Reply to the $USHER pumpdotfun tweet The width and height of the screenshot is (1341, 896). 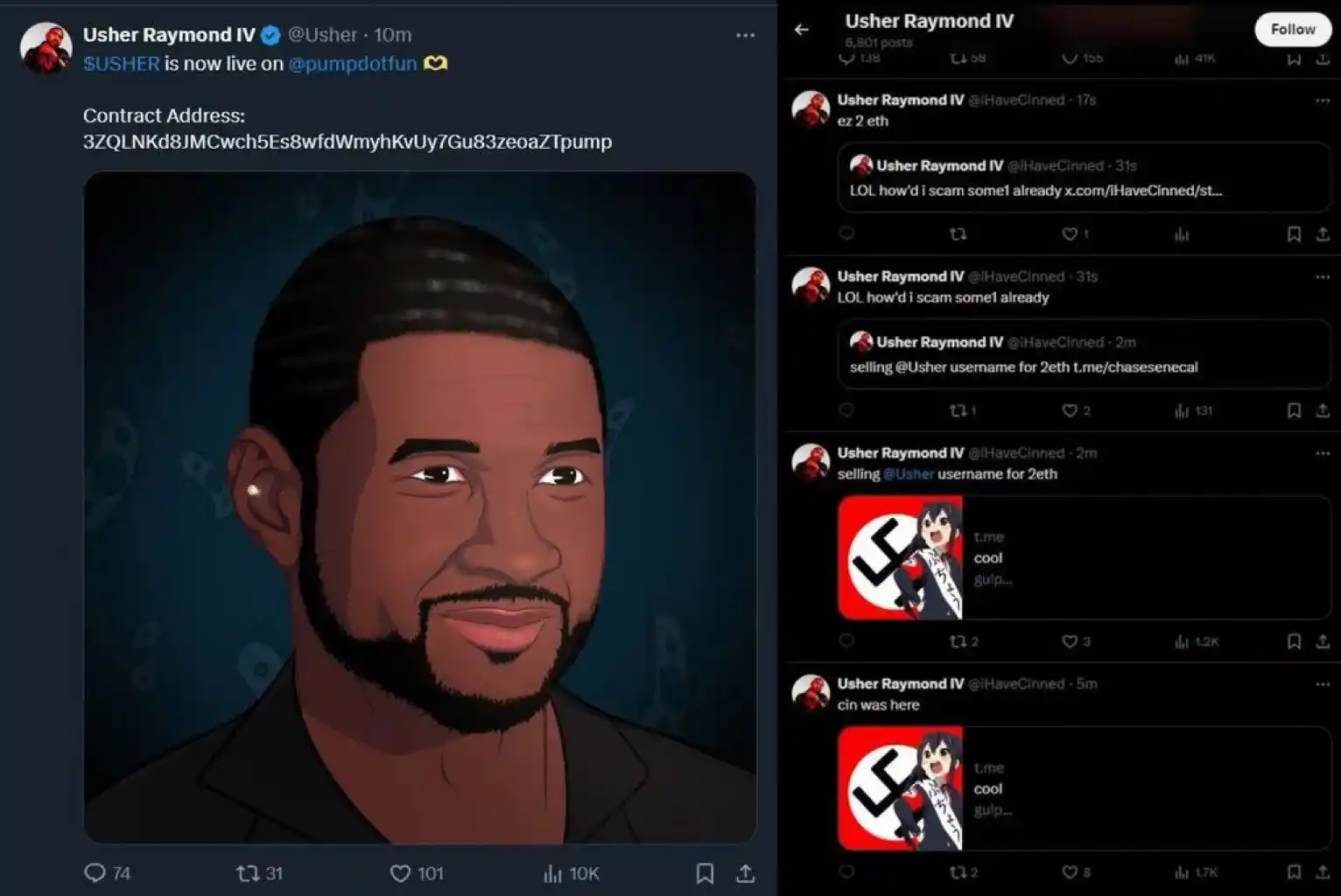pyautogui.click(x=95, y=872)
